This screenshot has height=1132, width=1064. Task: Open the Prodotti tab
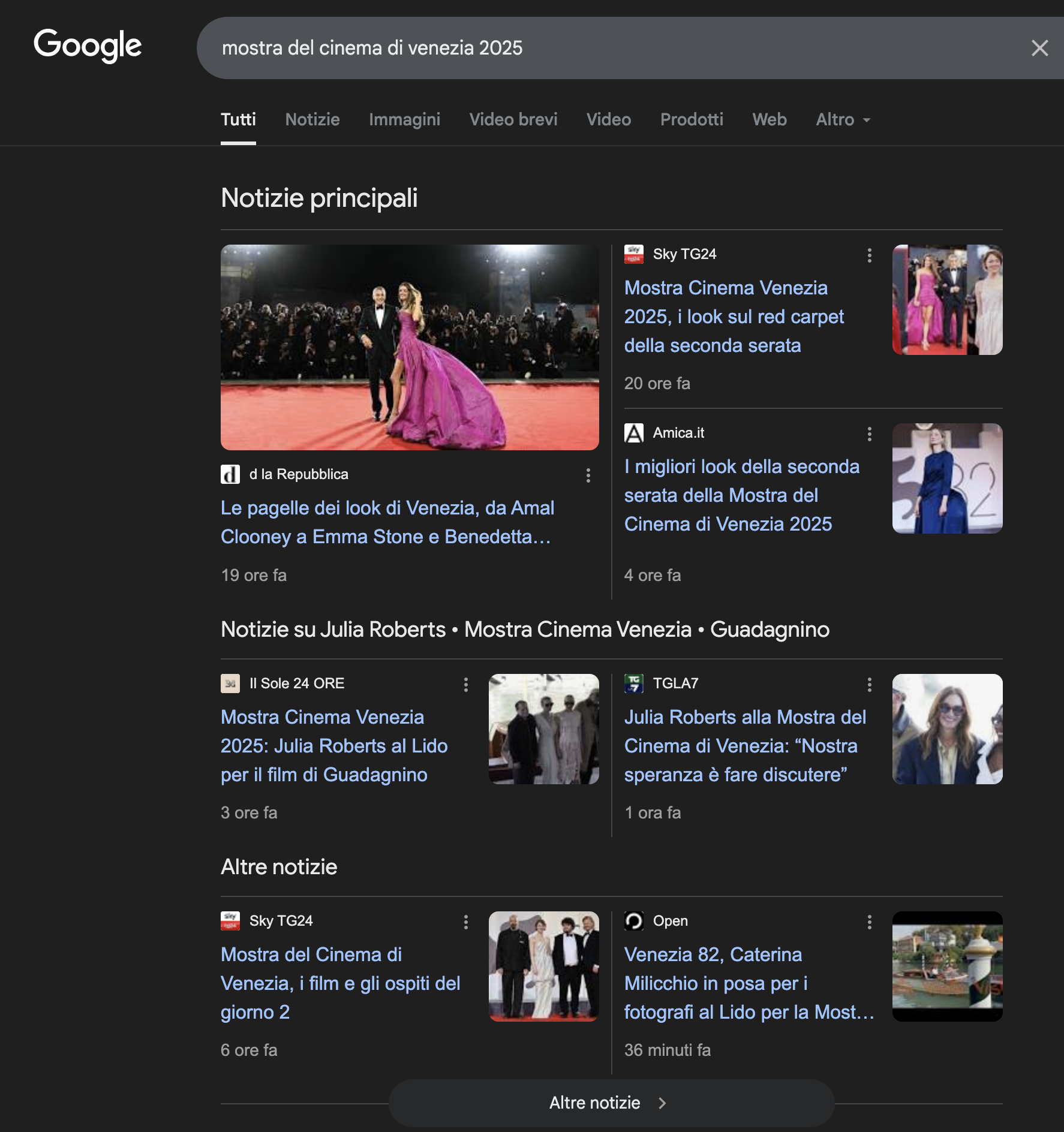coord(692,119)
